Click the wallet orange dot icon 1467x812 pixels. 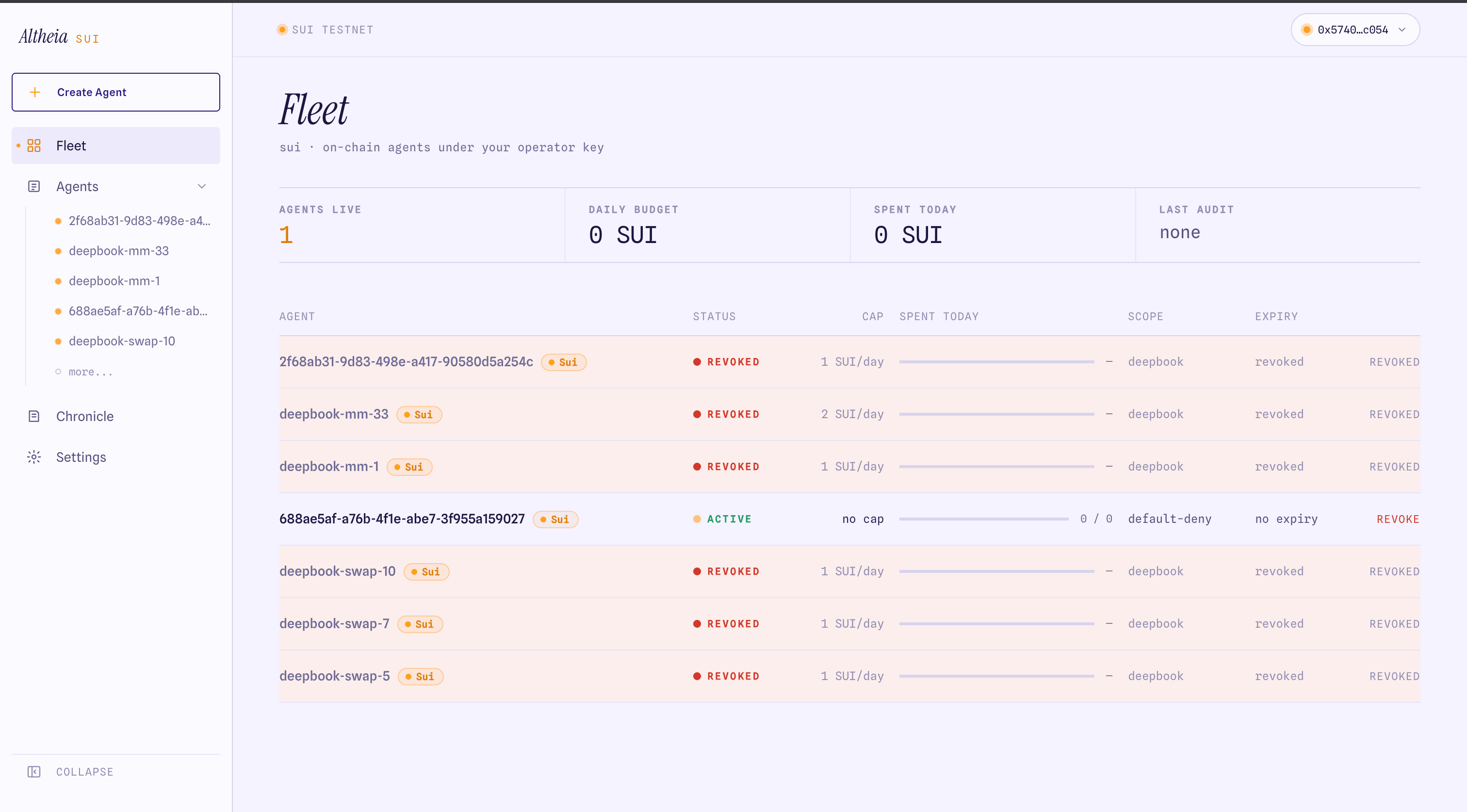pos(1307,30)
